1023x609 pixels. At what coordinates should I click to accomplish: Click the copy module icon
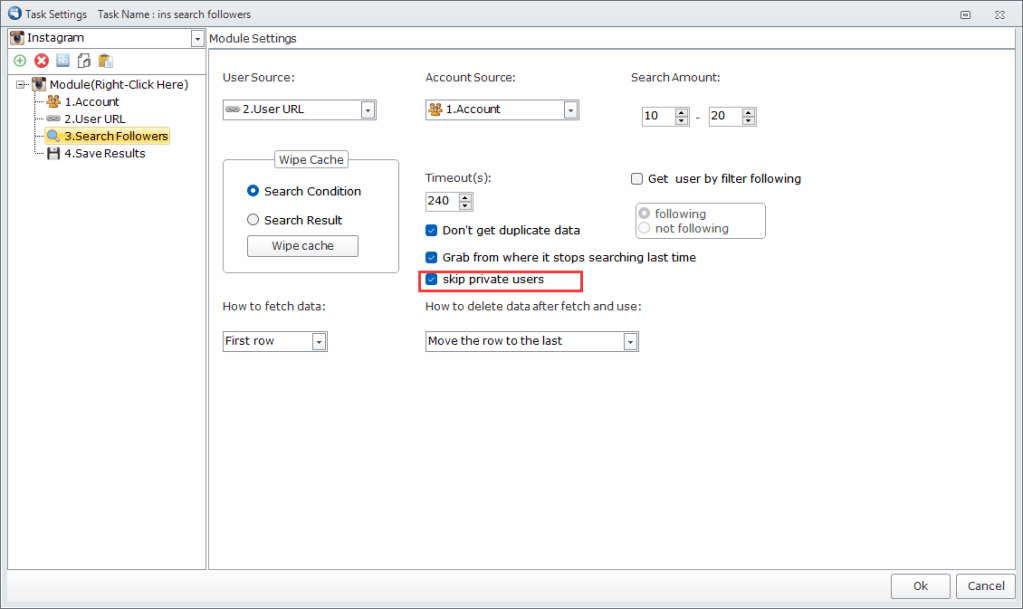pyautogui.click(x=84, y=61)
